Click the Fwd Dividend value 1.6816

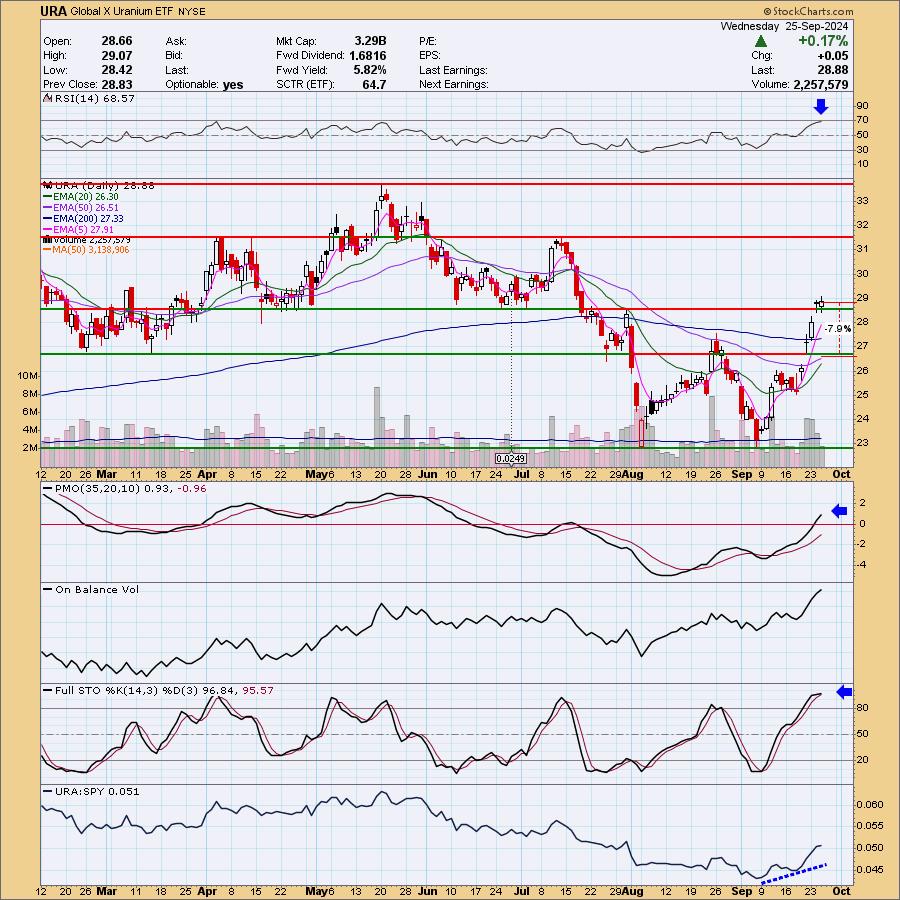pos(367,56)
